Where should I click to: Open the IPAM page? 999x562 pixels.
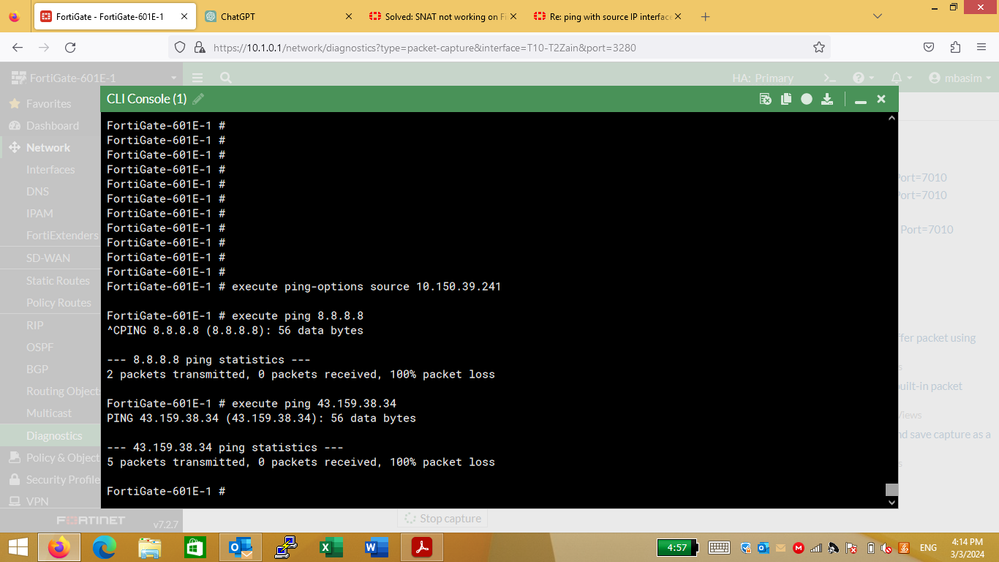[x=40, y=213]
